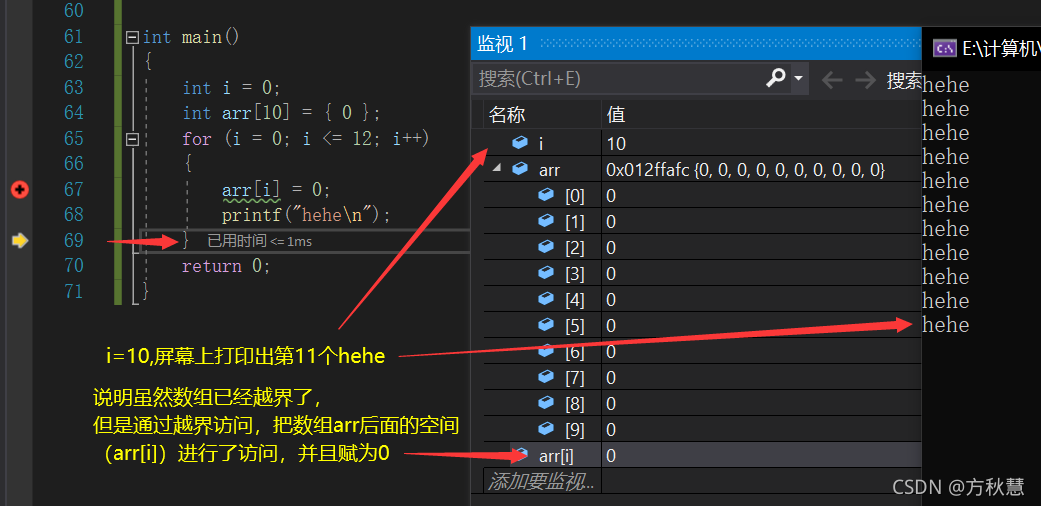
Task: Click the [6] element label
Action: [575, 352]
